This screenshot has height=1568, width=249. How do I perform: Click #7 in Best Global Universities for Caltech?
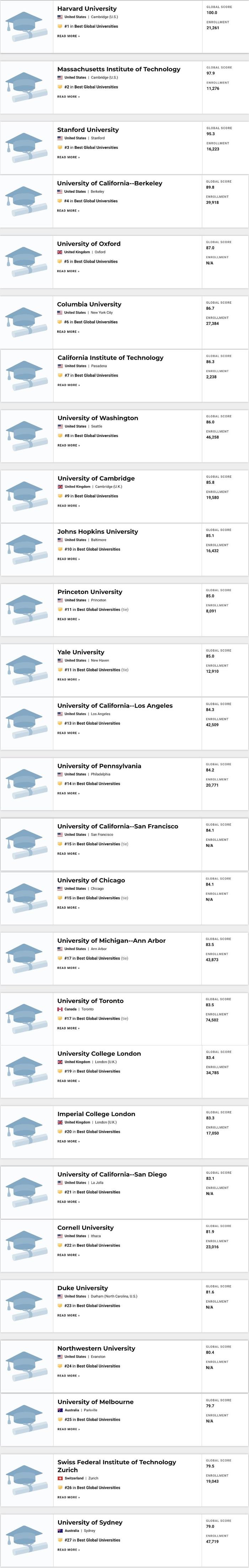click(x=91, y=375)
